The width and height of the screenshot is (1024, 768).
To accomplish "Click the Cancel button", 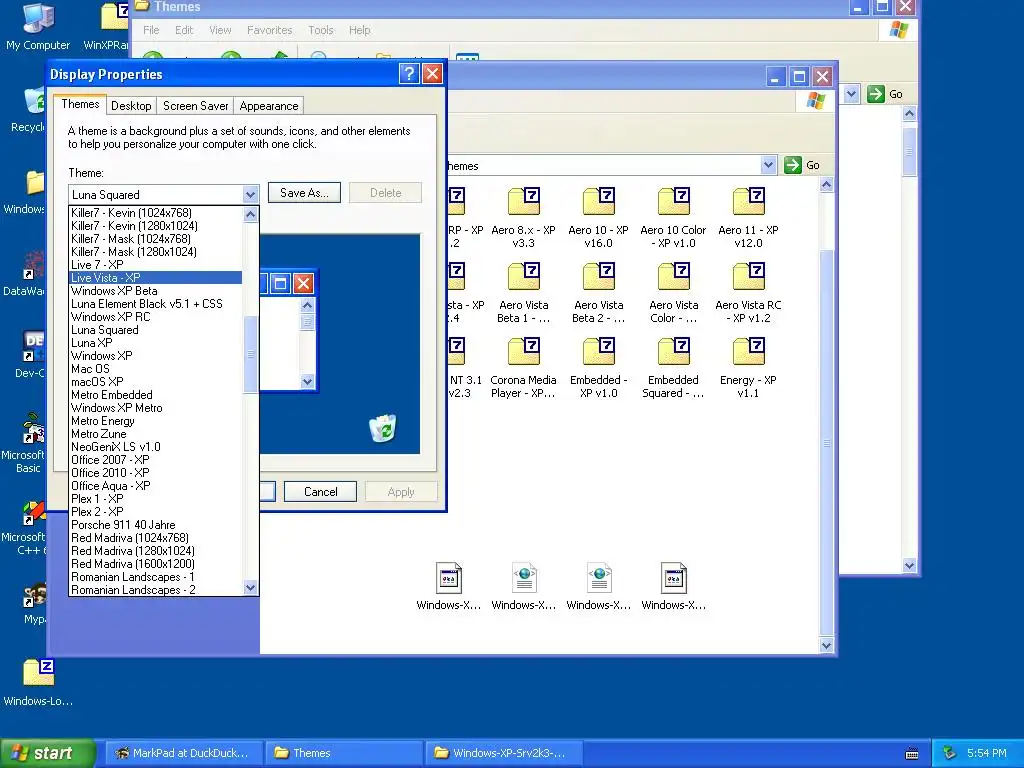I will [x=321, y=492].
